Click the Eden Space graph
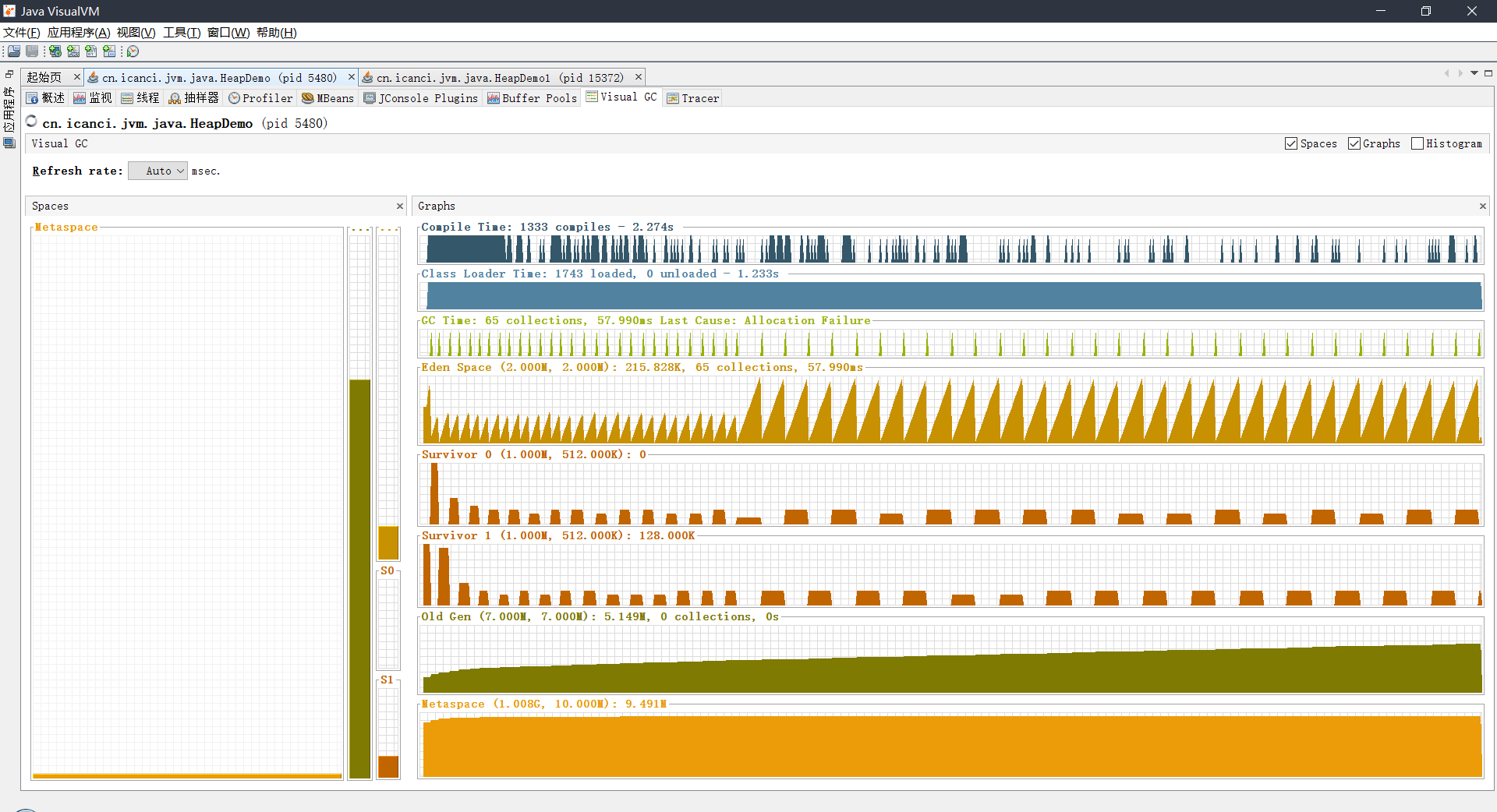This screenshot has width=1497, height=812. (950, 409)
